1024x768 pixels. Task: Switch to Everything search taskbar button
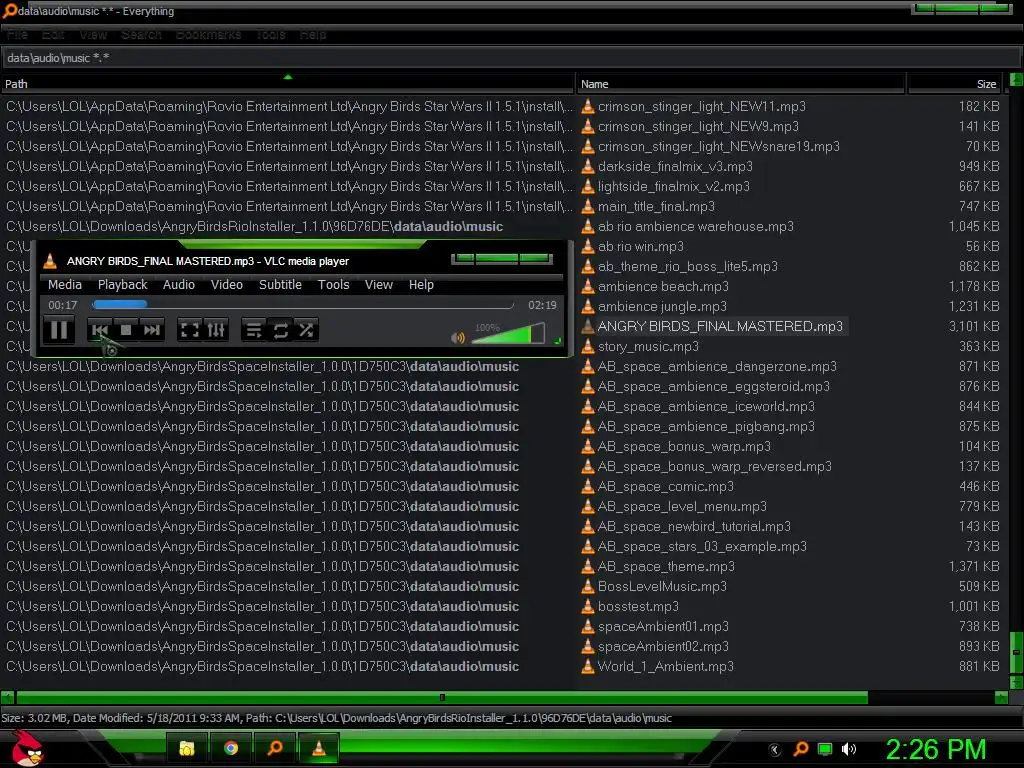point(275,748)
